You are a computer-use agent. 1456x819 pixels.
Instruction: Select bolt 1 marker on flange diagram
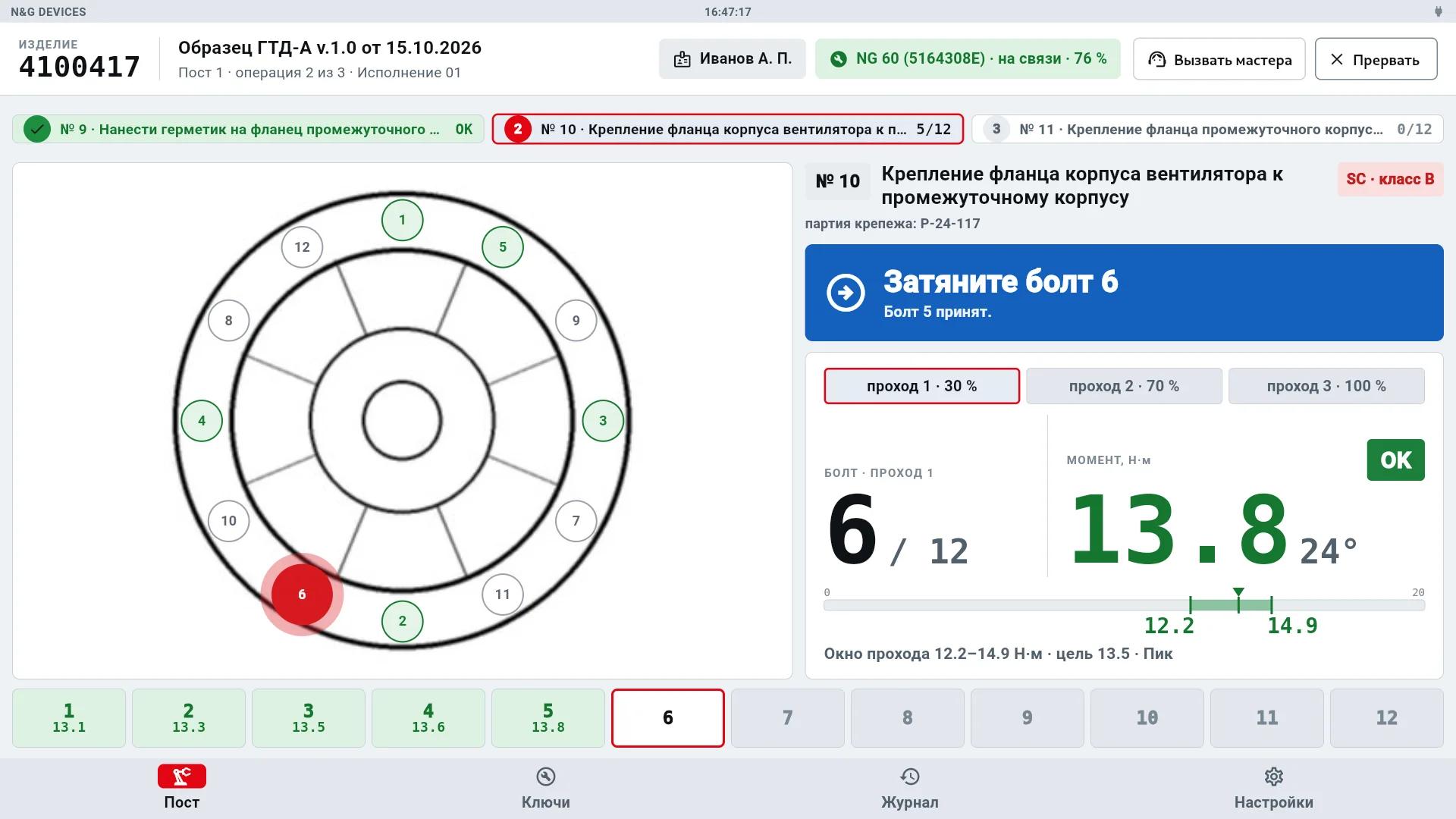[x=402, y=220]
